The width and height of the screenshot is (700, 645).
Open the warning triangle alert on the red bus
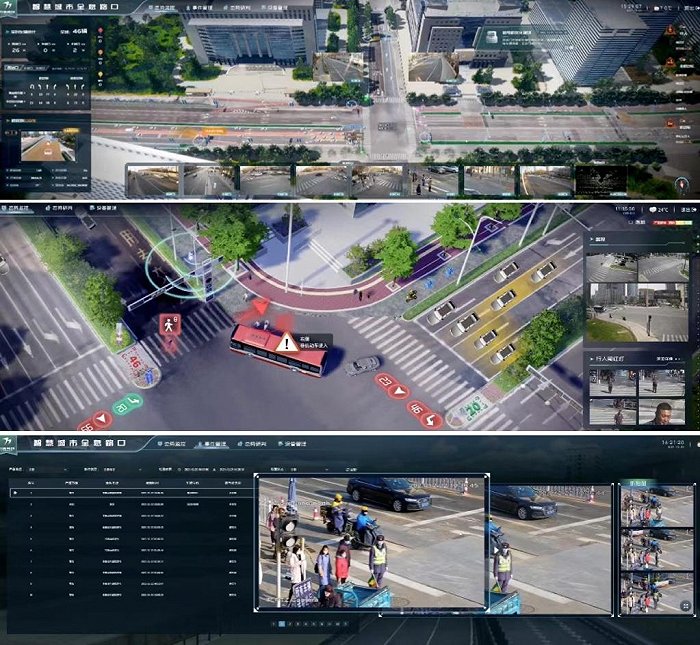point(287,342)
